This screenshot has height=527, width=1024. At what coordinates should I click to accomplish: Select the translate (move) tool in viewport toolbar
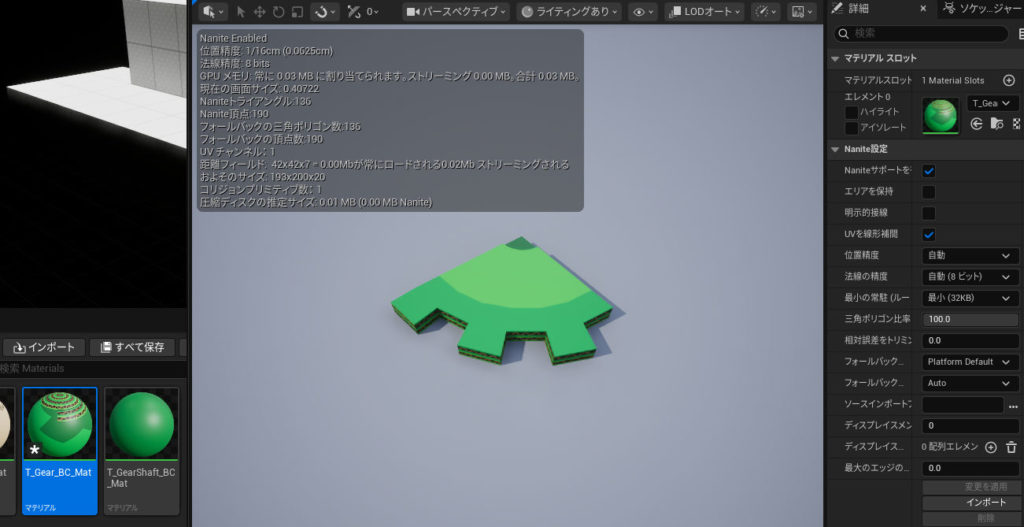[x=260, y=12]
